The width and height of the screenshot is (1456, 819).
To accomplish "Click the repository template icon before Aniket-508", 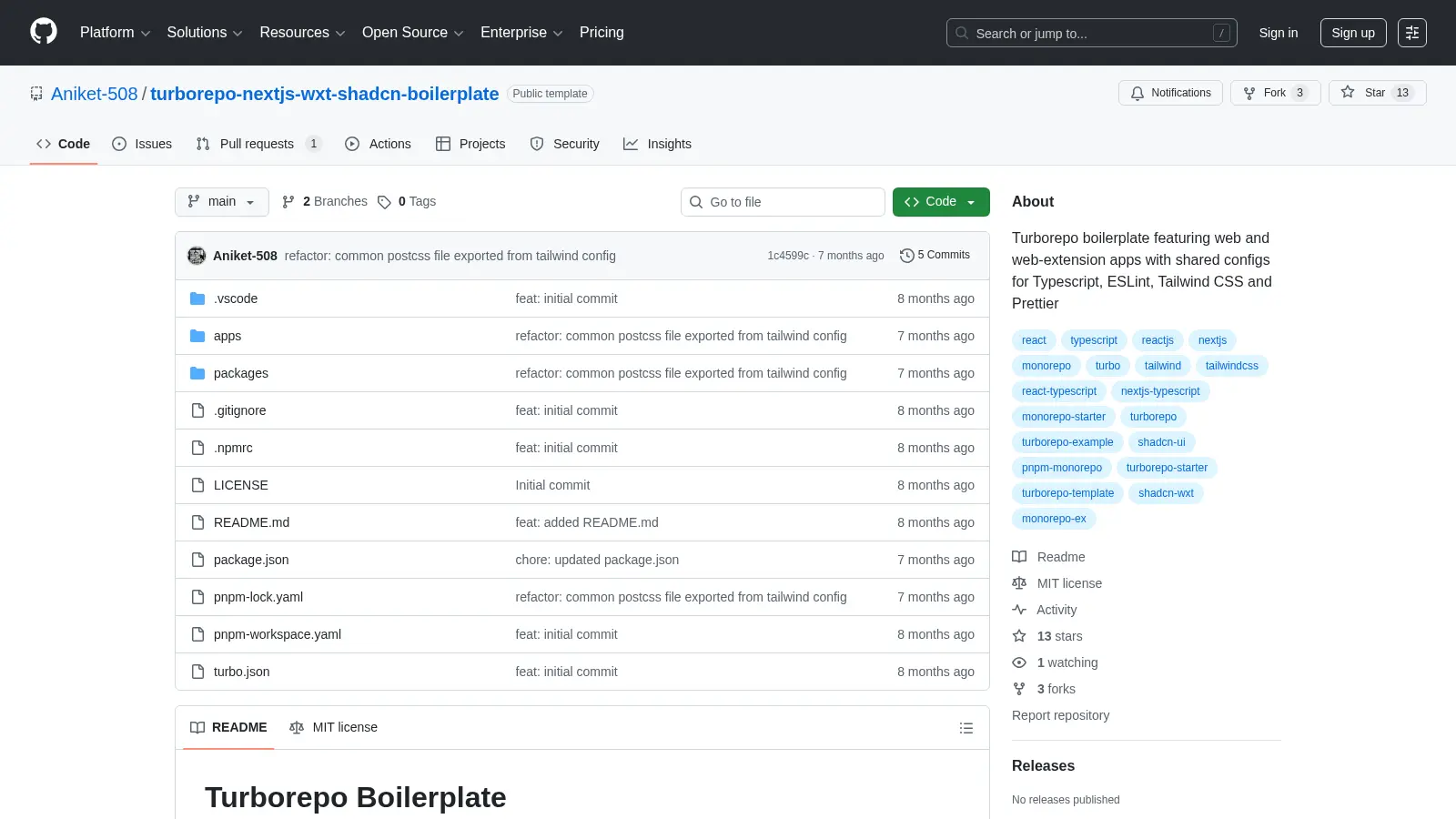I will point(36,94).
